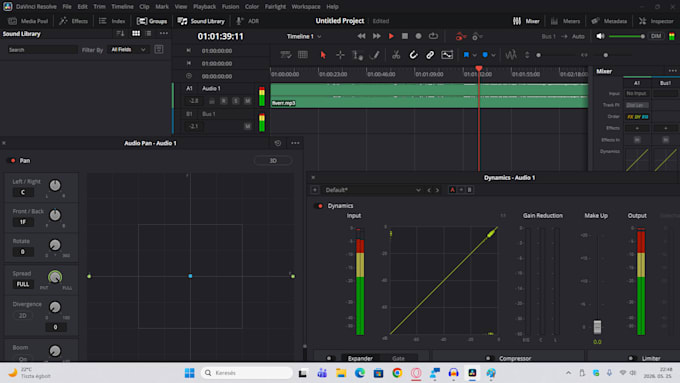Click the DIM monitoring button
The image size is (680, 383).
coord(656,36)
